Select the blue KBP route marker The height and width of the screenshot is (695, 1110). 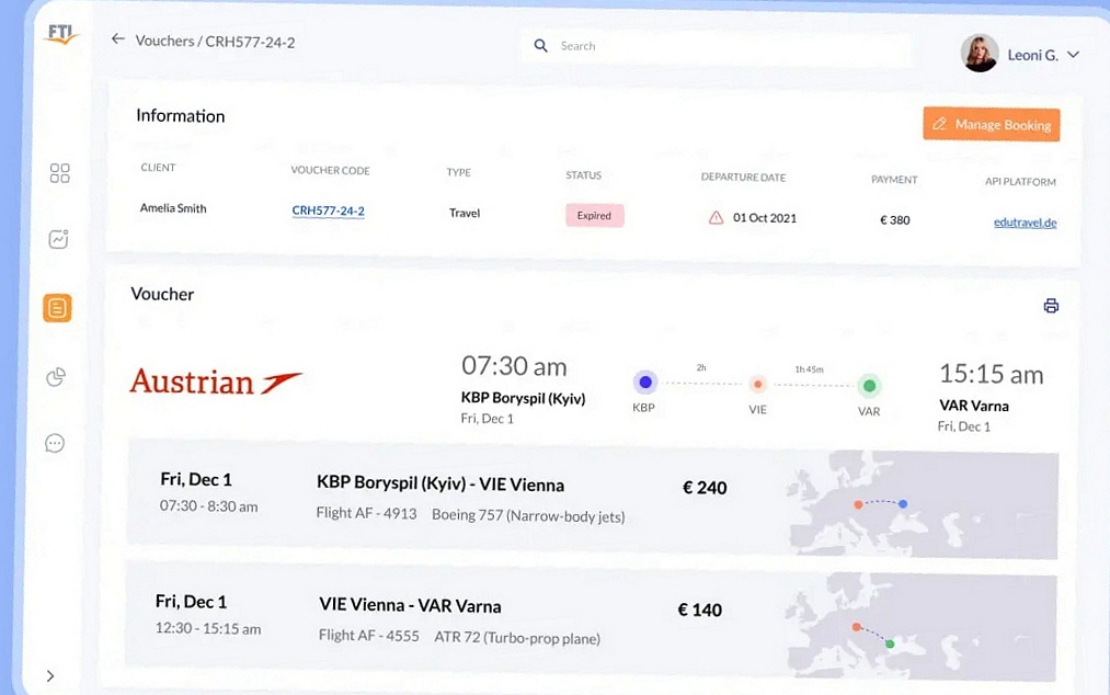pyautogui.click(x=645, y=383)
